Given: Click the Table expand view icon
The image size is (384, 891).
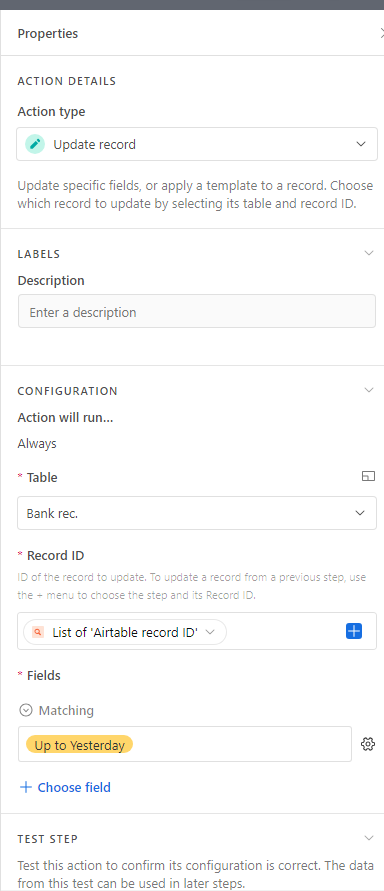Looking at the screenshot, I should click(369, 476).
